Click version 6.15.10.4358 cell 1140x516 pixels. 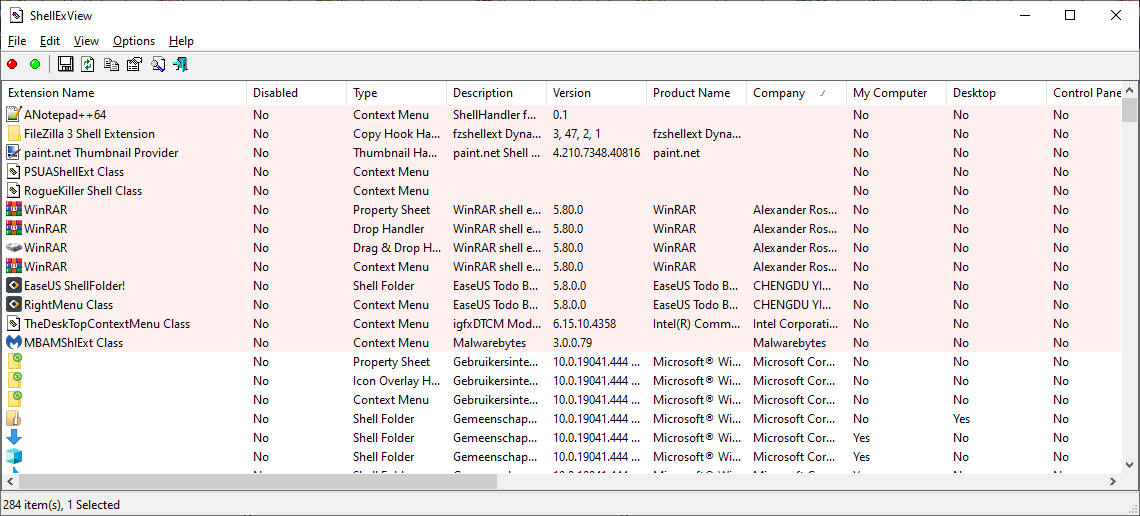click(x=585, y=324)
